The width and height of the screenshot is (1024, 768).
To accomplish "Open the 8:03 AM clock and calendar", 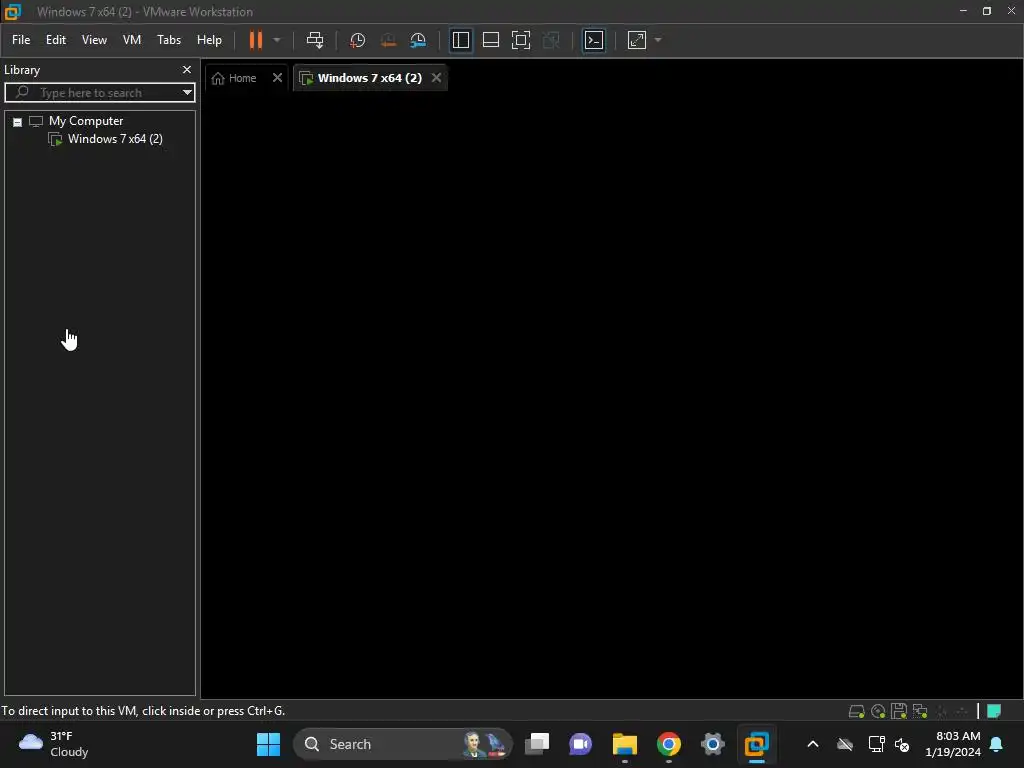I will pyautogui.click(x=953, y=744).
